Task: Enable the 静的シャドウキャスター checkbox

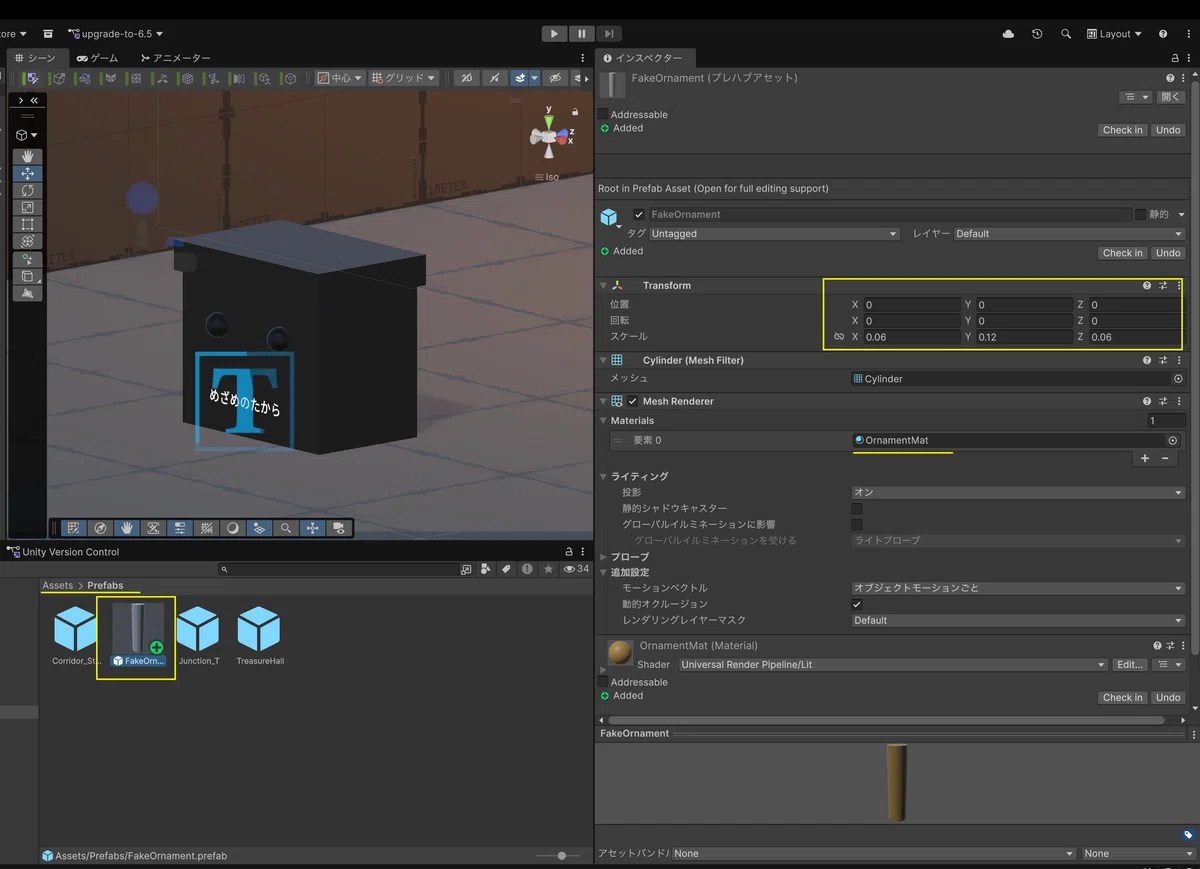Action: click(x=857, y=508)
